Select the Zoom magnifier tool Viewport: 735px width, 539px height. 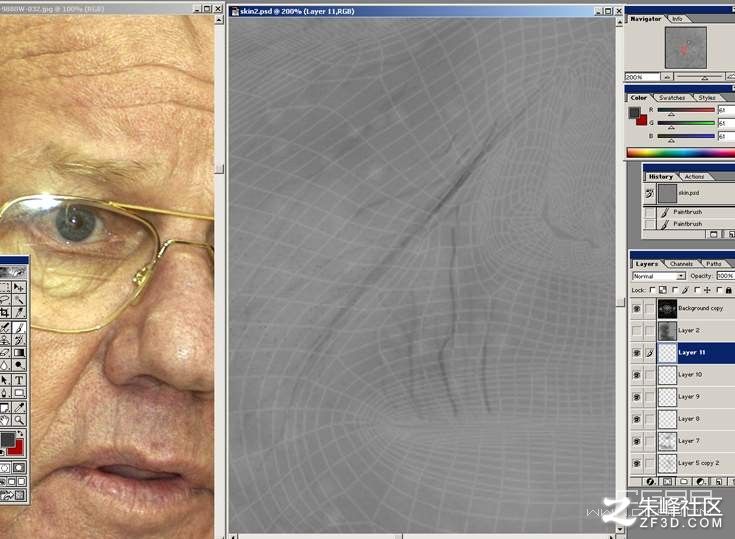19,420
